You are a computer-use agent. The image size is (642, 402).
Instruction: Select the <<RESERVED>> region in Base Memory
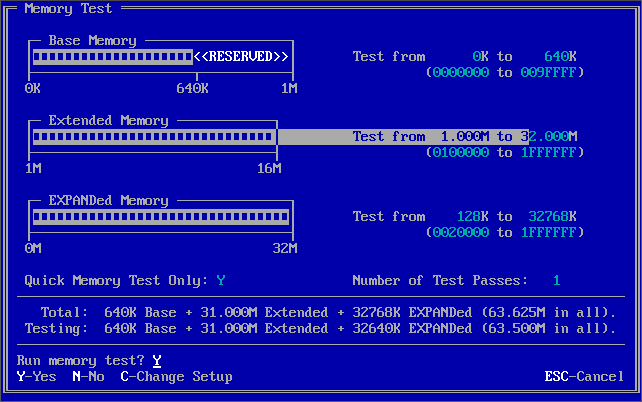point(241,57)
